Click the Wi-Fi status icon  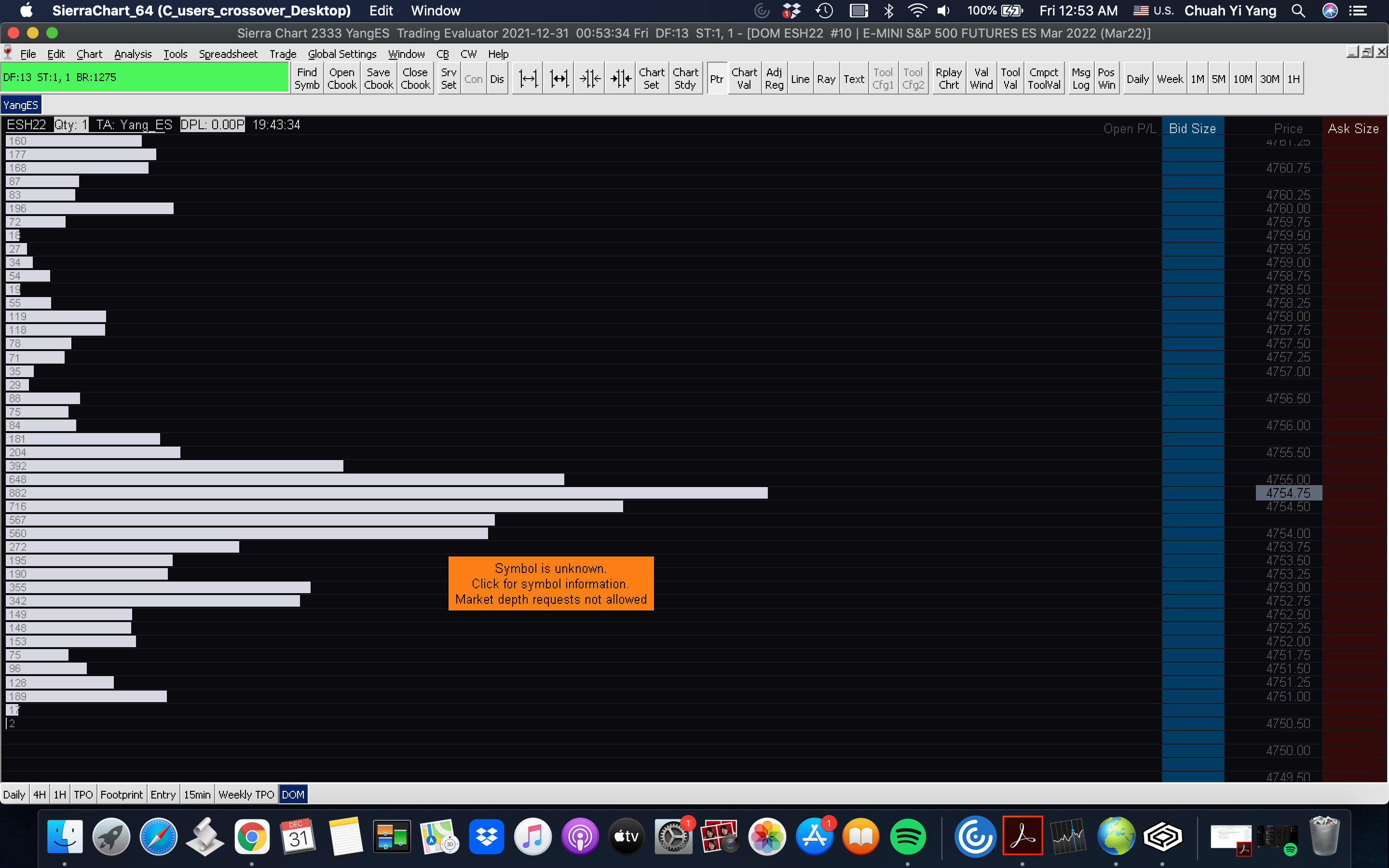[917, 11]
